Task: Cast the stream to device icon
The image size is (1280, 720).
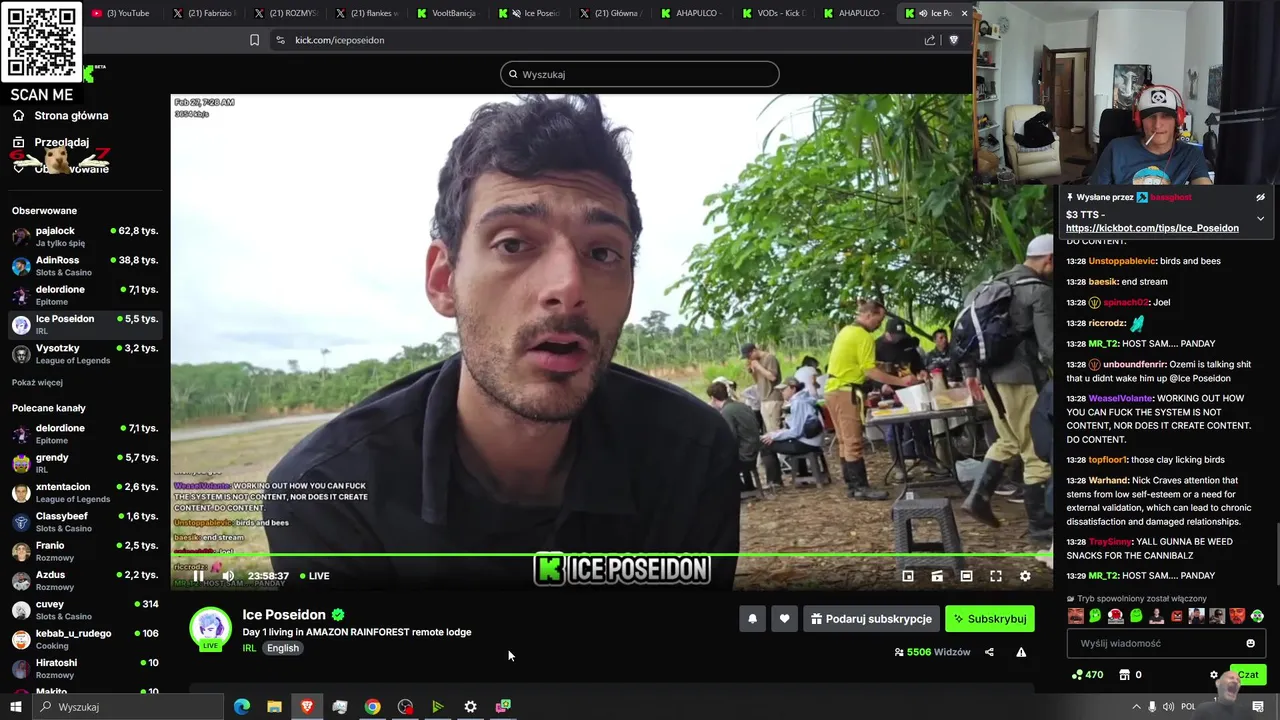Action: click(937, 576)
